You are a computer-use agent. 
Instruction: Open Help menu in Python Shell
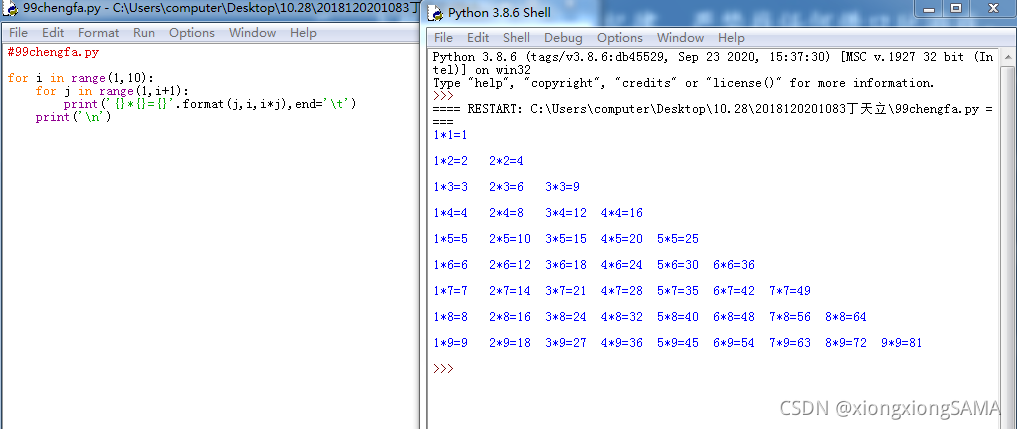(x=731, y=38)
